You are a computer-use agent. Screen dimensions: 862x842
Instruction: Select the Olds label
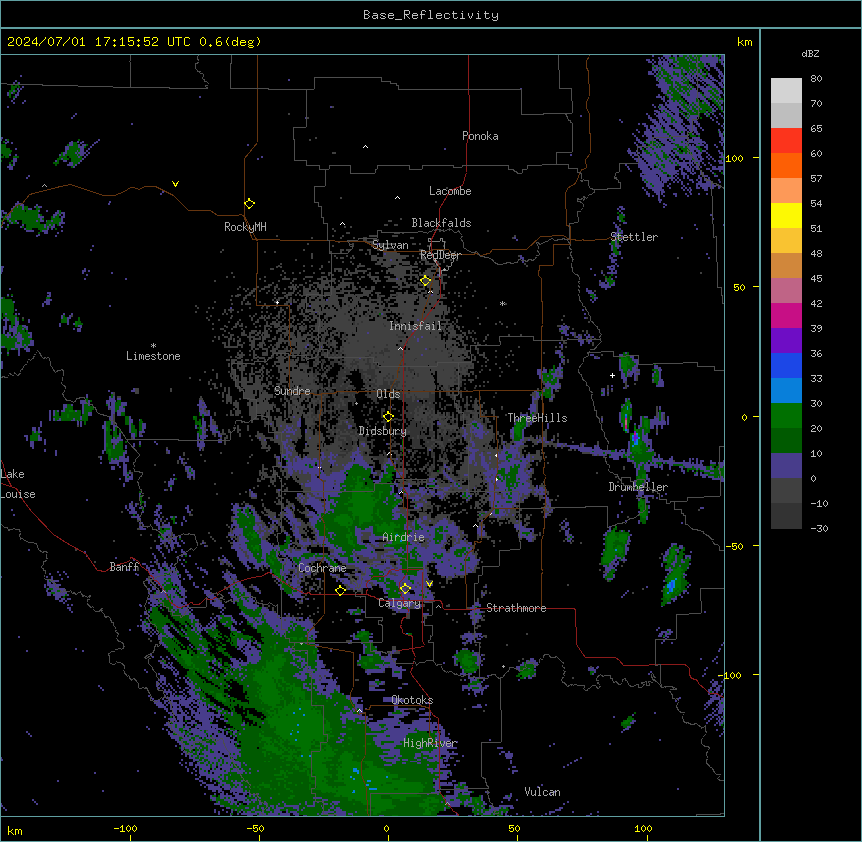(388, 394)
